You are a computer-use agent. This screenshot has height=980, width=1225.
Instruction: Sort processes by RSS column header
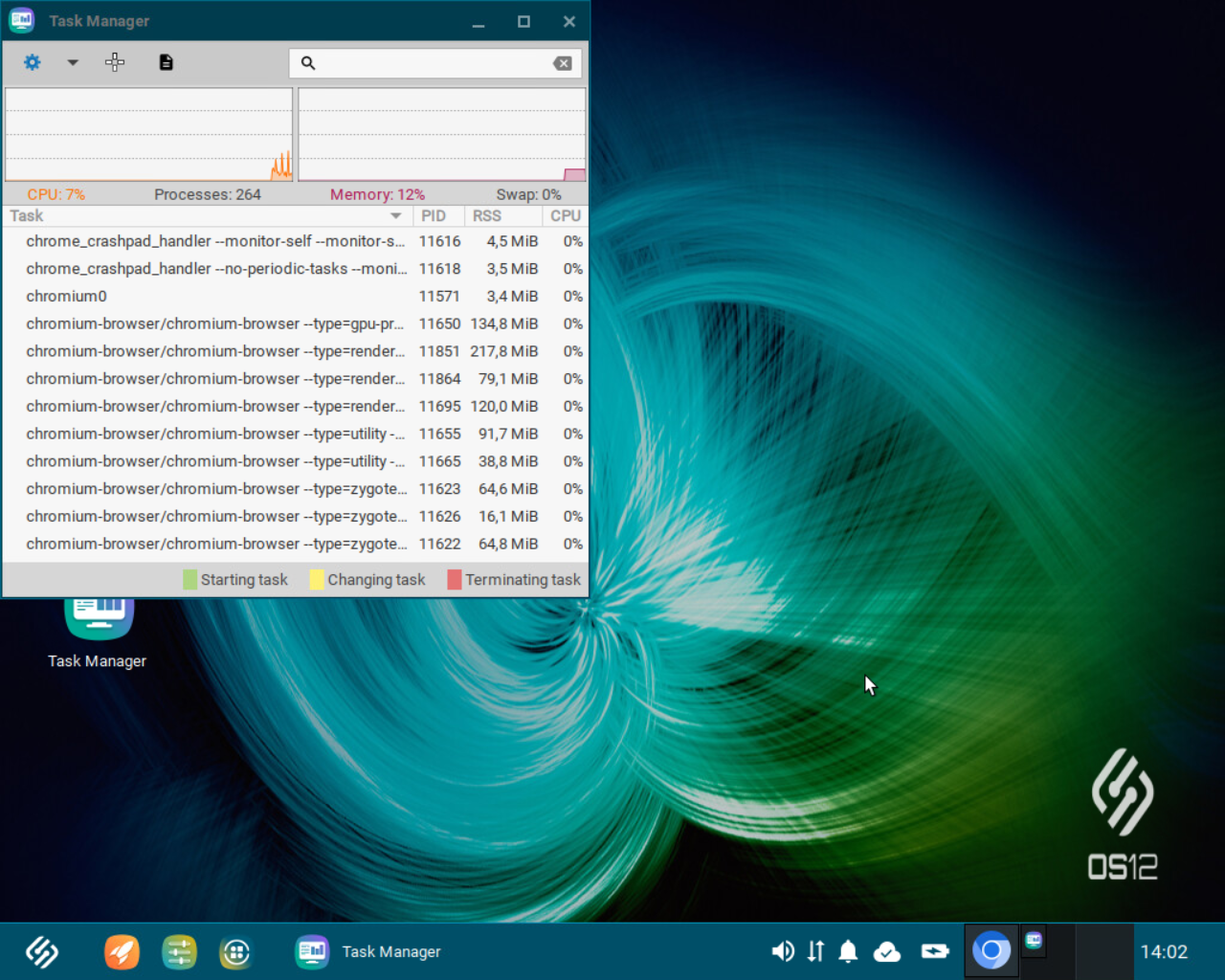pyautogui.click(x=488, y=216)
